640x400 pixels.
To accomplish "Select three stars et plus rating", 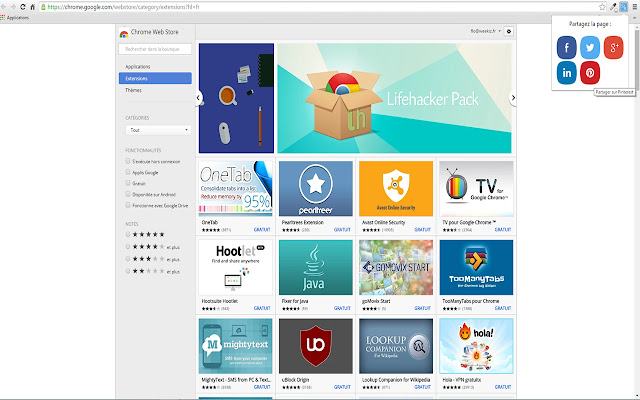I will click(128, 259).
